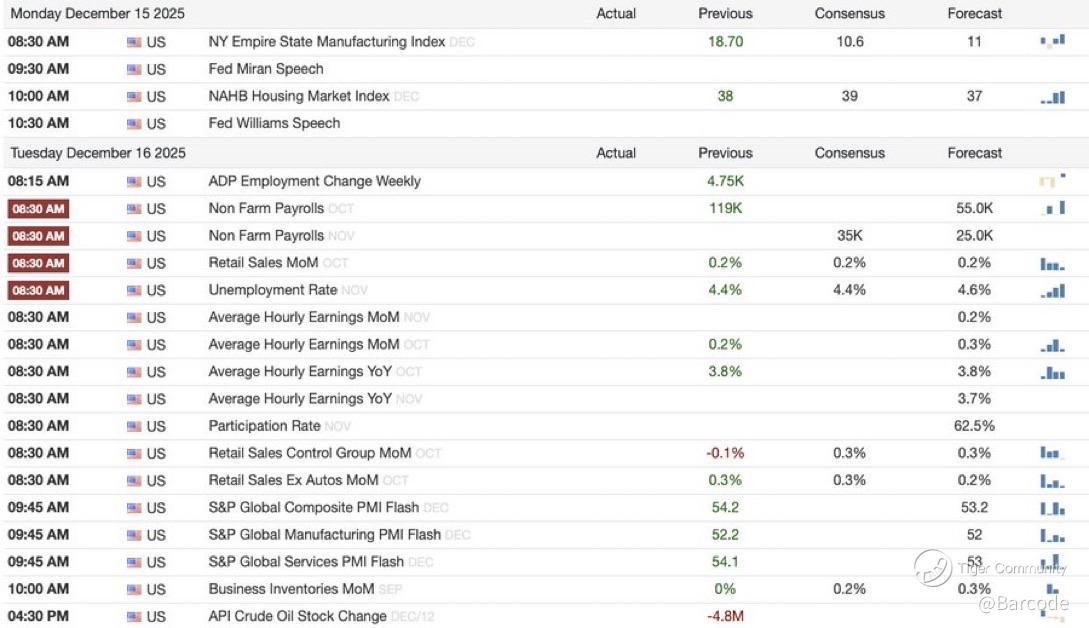Click the red 08:30 AM badge for Retail Sales MoM
This screenshot has width=1089, height=628.
38,264
